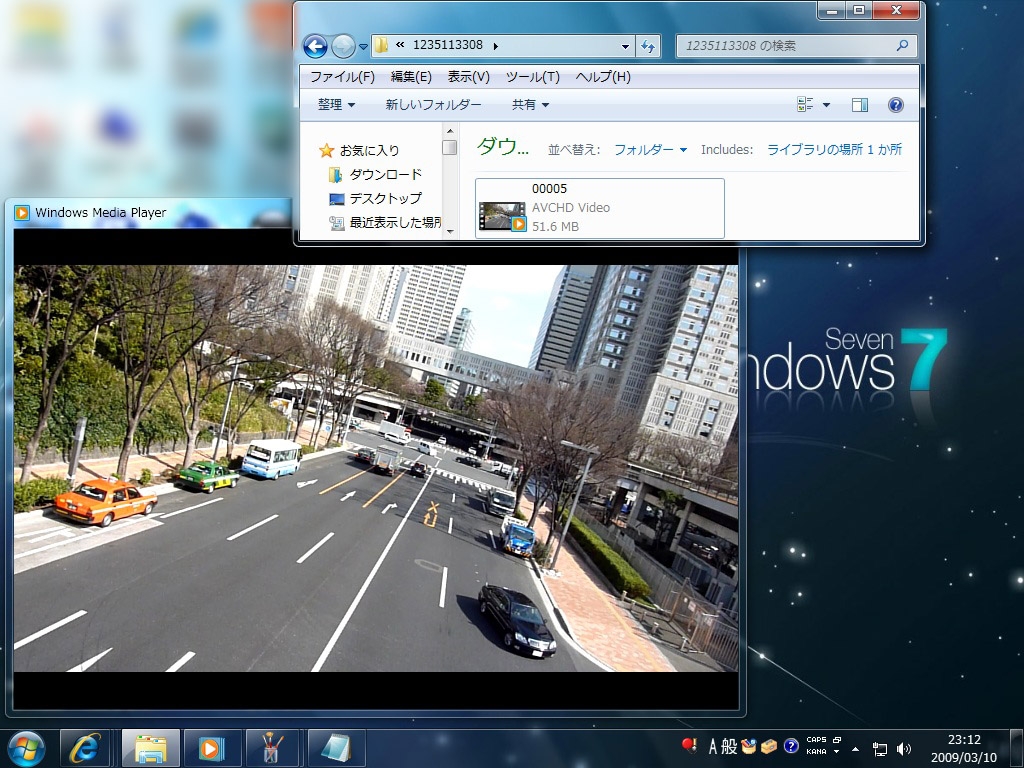Toggle the IME input mode 'A' indicator
The image size is (1024, 768).
pos(714,746)
